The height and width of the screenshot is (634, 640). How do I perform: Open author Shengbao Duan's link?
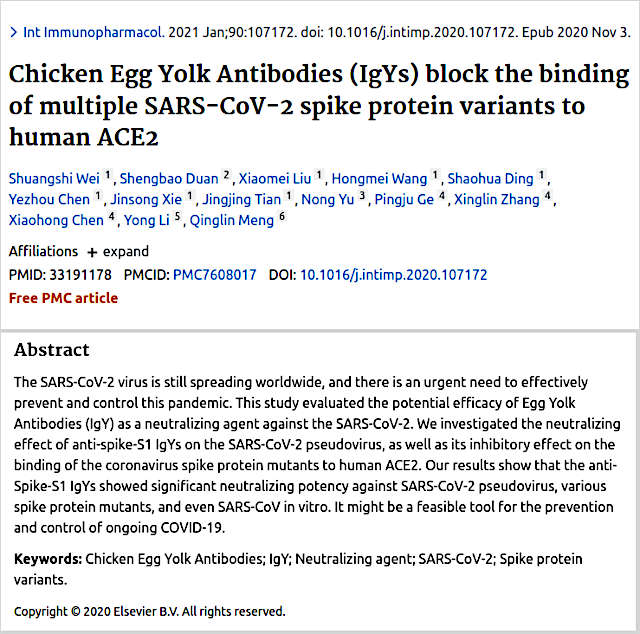tap(169, 179)
